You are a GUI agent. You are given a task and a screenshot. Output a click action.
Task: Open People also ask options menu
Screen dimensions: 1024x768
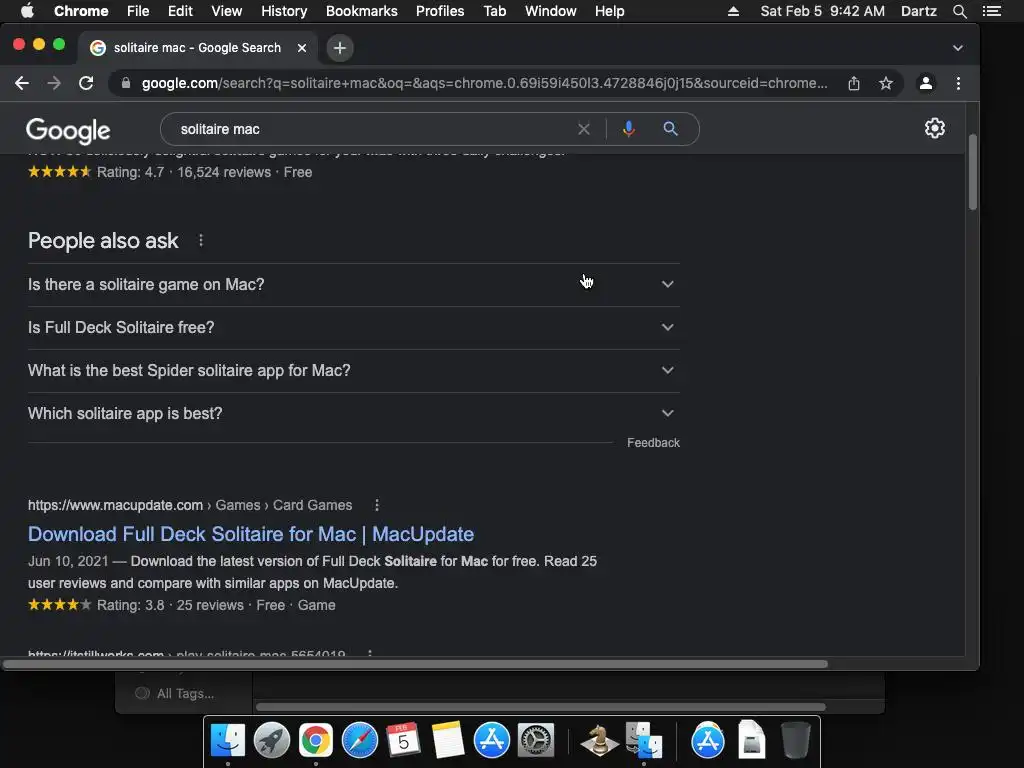pyautogui.click(x=201, y=240)
